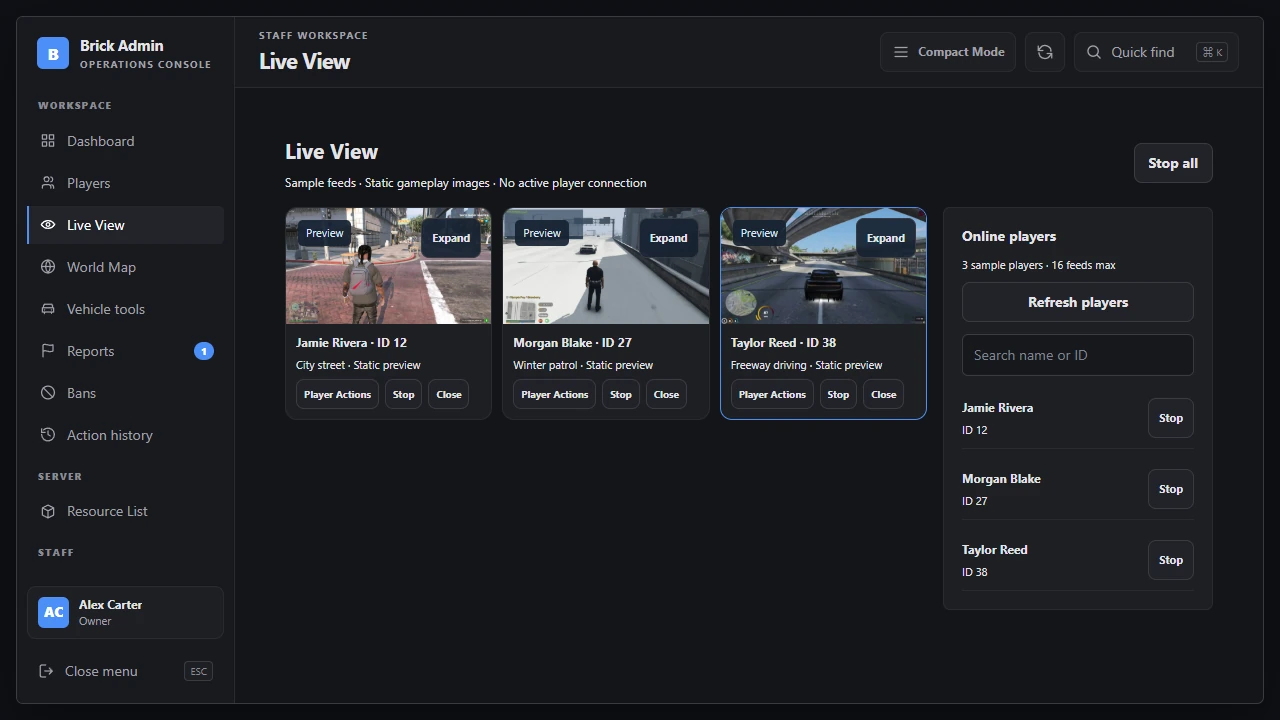Expand Taylor Reed's feed
Screen dimensions: 1280x720
coord(886,238)
